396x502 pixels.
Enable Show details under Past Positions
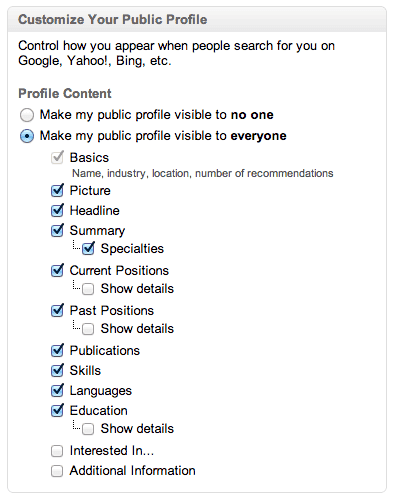coord(88,329)
